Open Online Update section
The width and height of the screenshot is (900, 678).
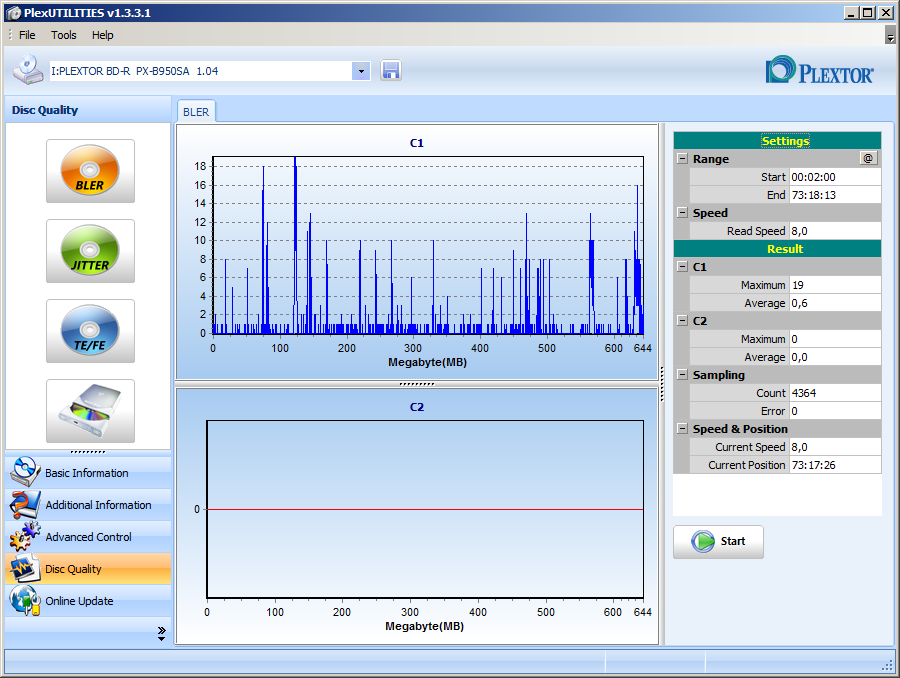tap(88, 601)
